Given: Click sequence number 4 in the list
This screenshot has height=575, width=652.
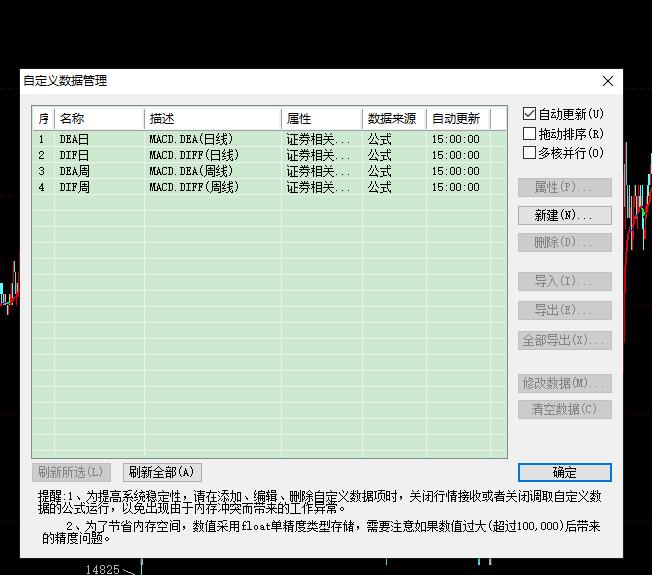Looking at the screenshot, I should [x=41, y=187].
